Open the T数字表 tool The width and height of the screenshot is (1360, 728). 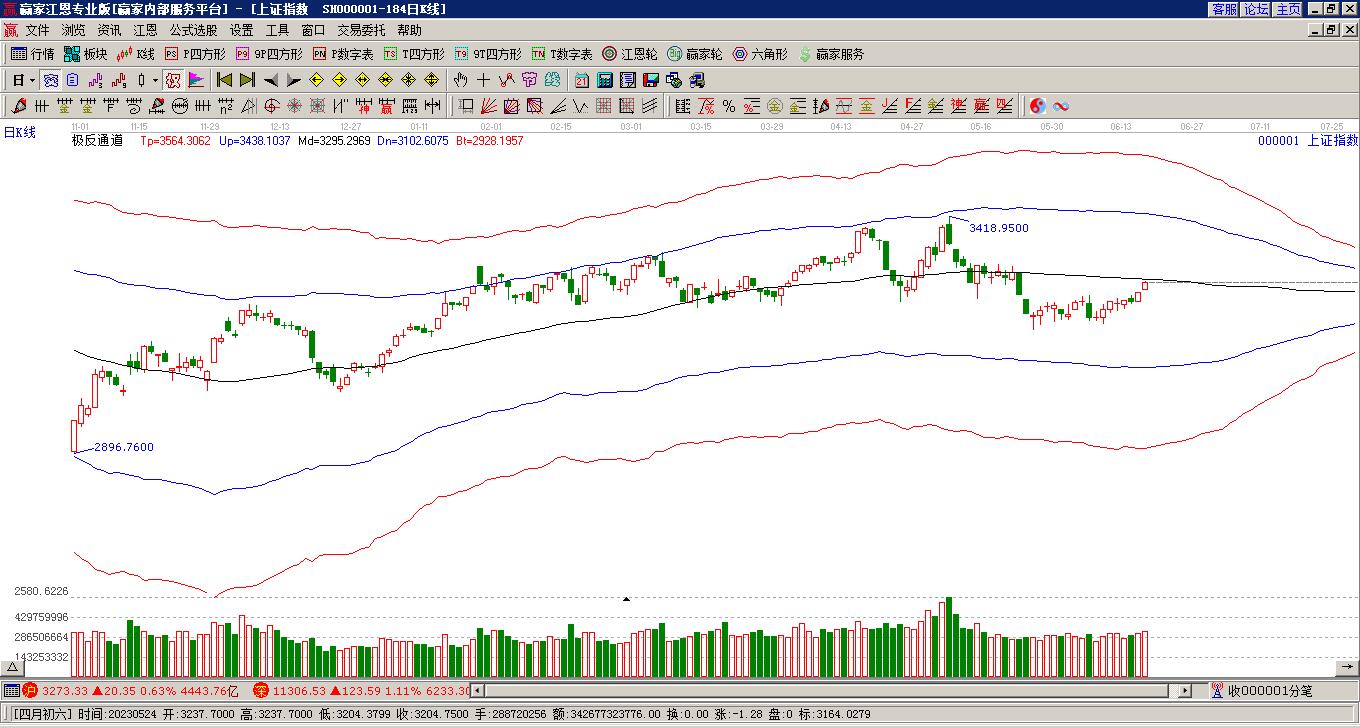pyautogui.click(x=562, y=54)
